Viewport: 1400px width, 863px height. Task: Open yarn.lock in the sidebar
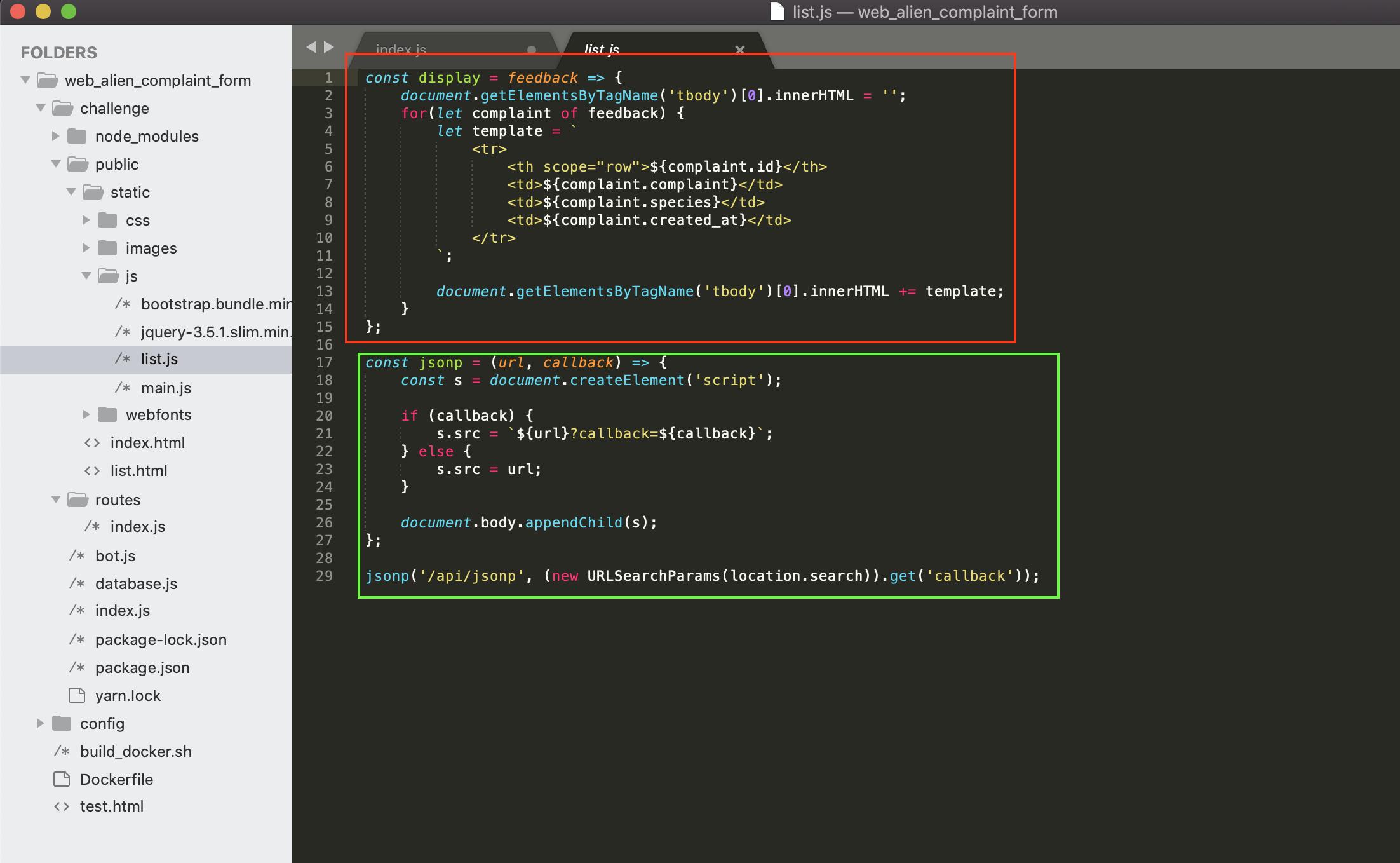pyautogui.click(x=128, y=695)
